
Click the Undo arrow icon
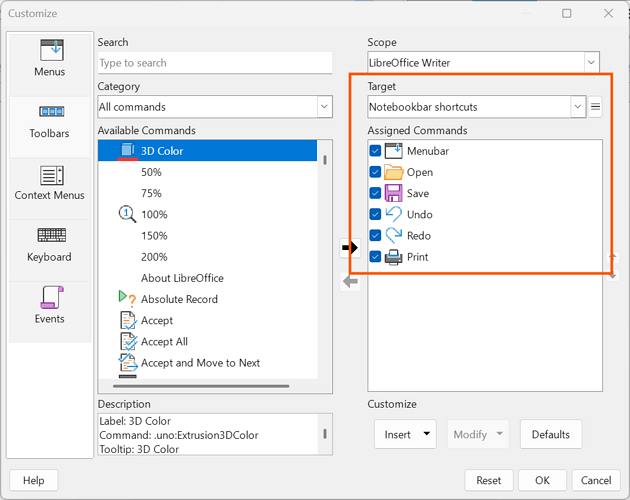coord(393,214)
